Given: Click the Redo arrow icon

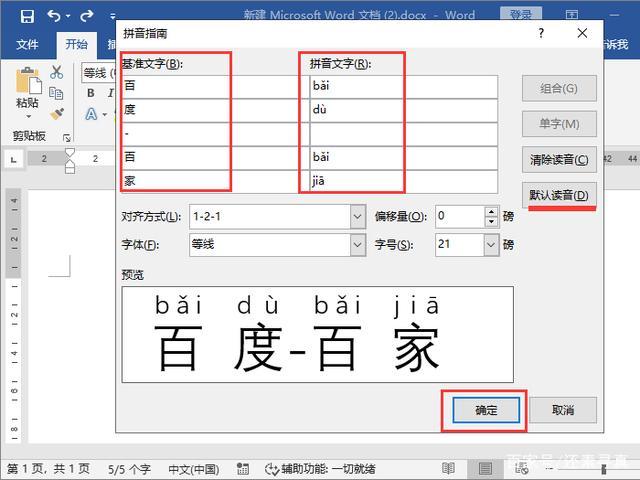Looking at the screenshot, I should click(87, 16).
